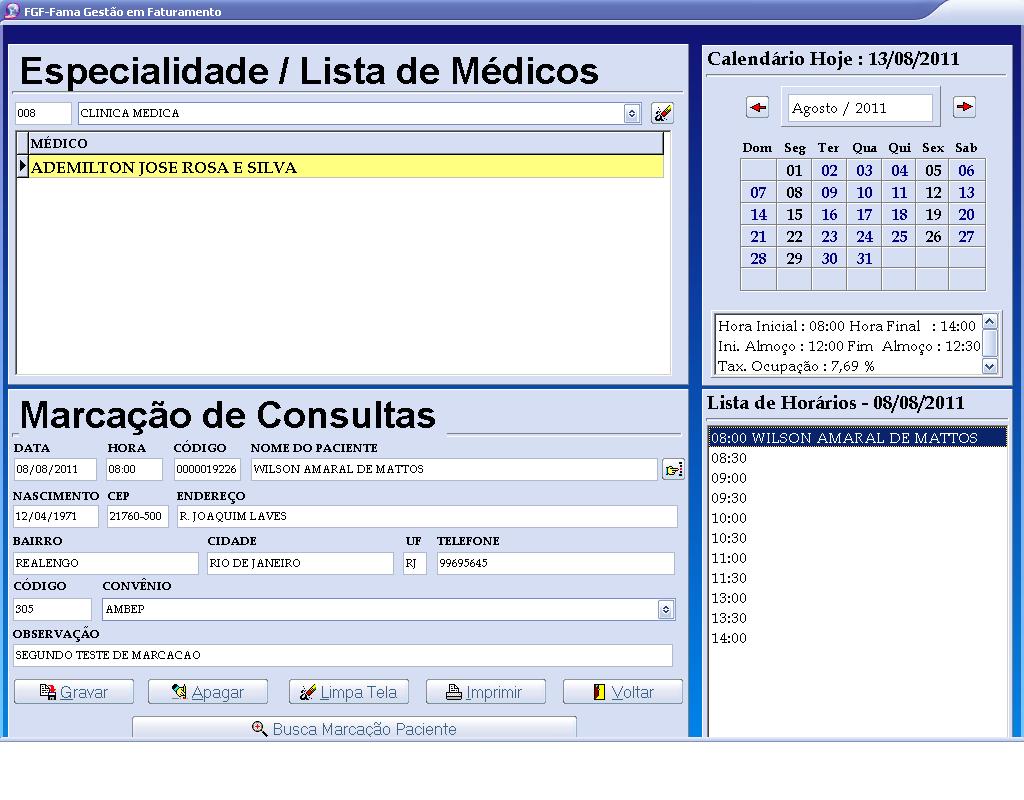The width and height of the screenshot is (1024, 800).
Task: Click the BAIRRO field REALENGO
Action: [106, 563]
